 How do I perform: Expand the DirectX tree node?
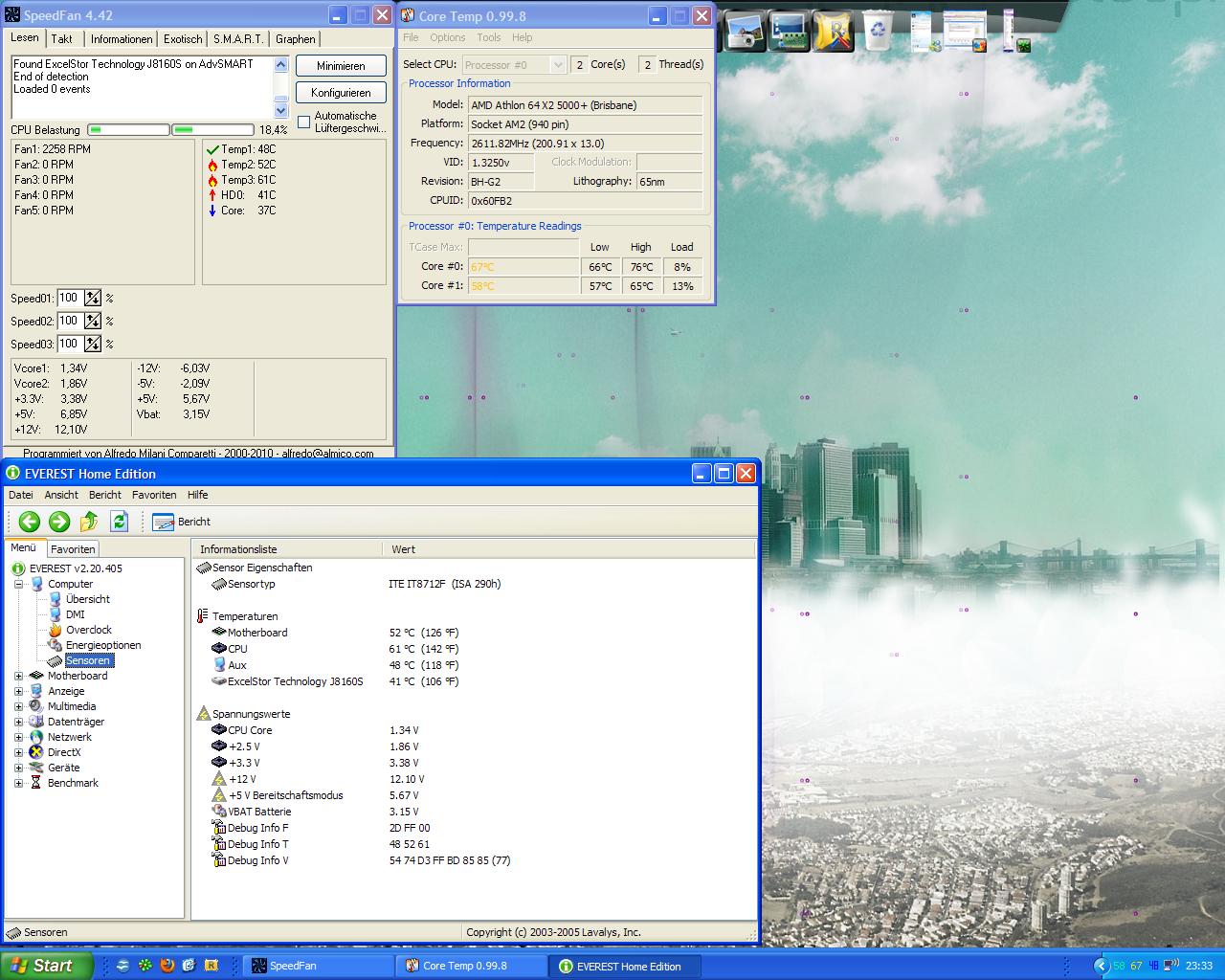[18, 752]
